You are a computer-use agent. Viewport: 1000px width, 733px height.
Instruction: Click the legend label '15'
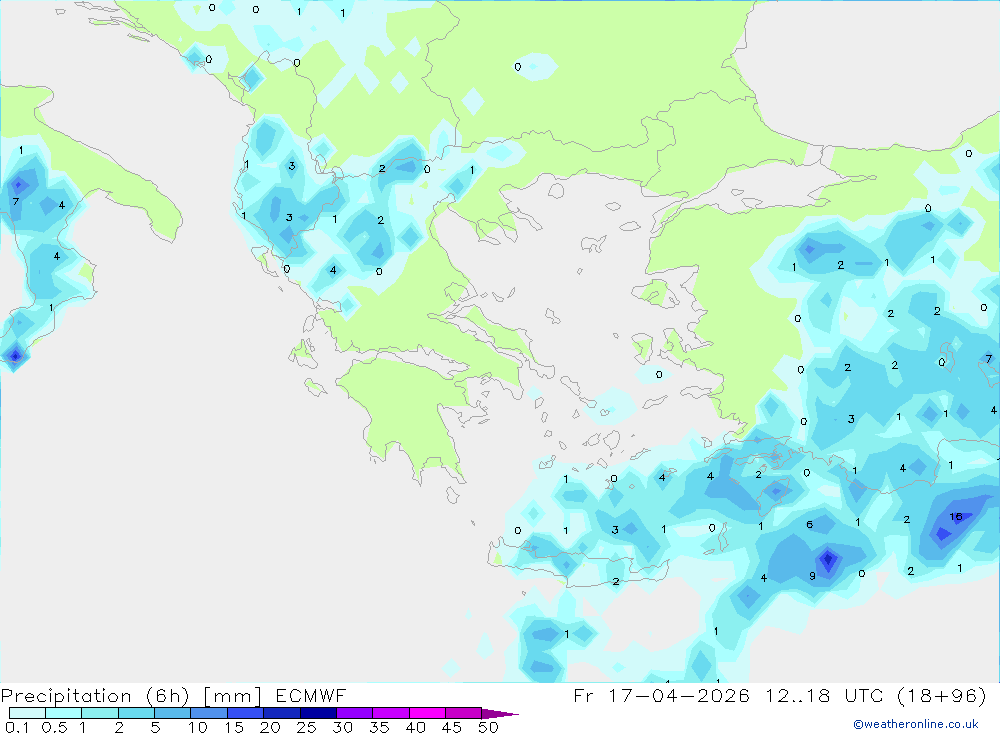point(234,727)
